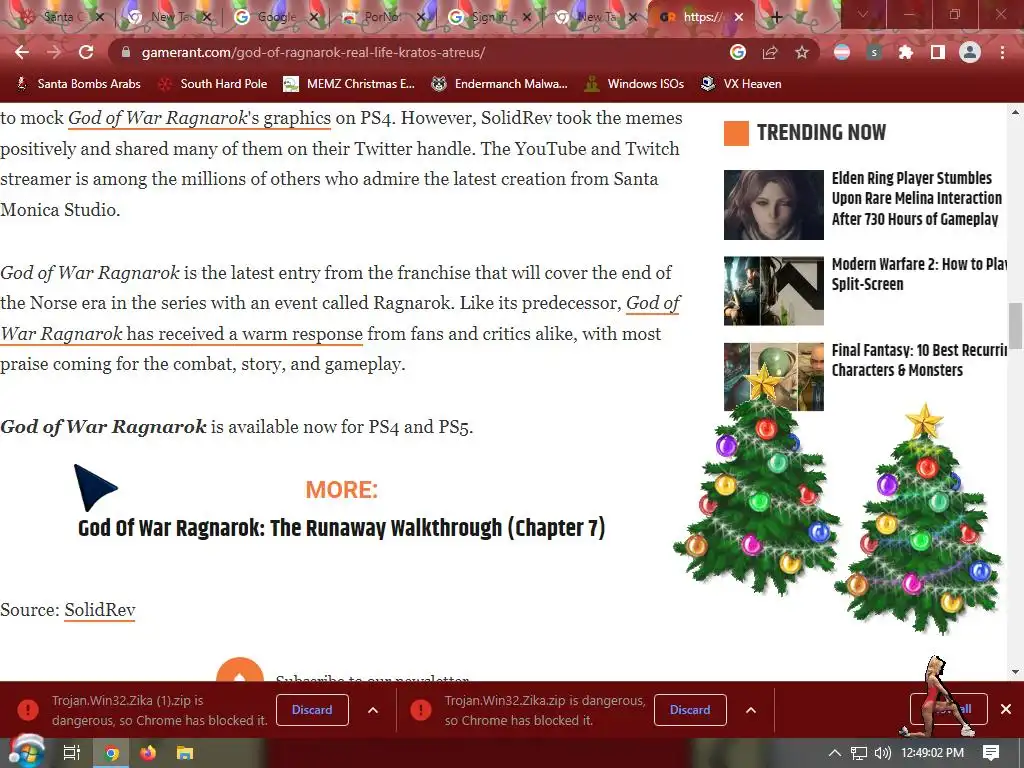
Task: Click the forward navigation arrow
Action: (x=54, y=52)
